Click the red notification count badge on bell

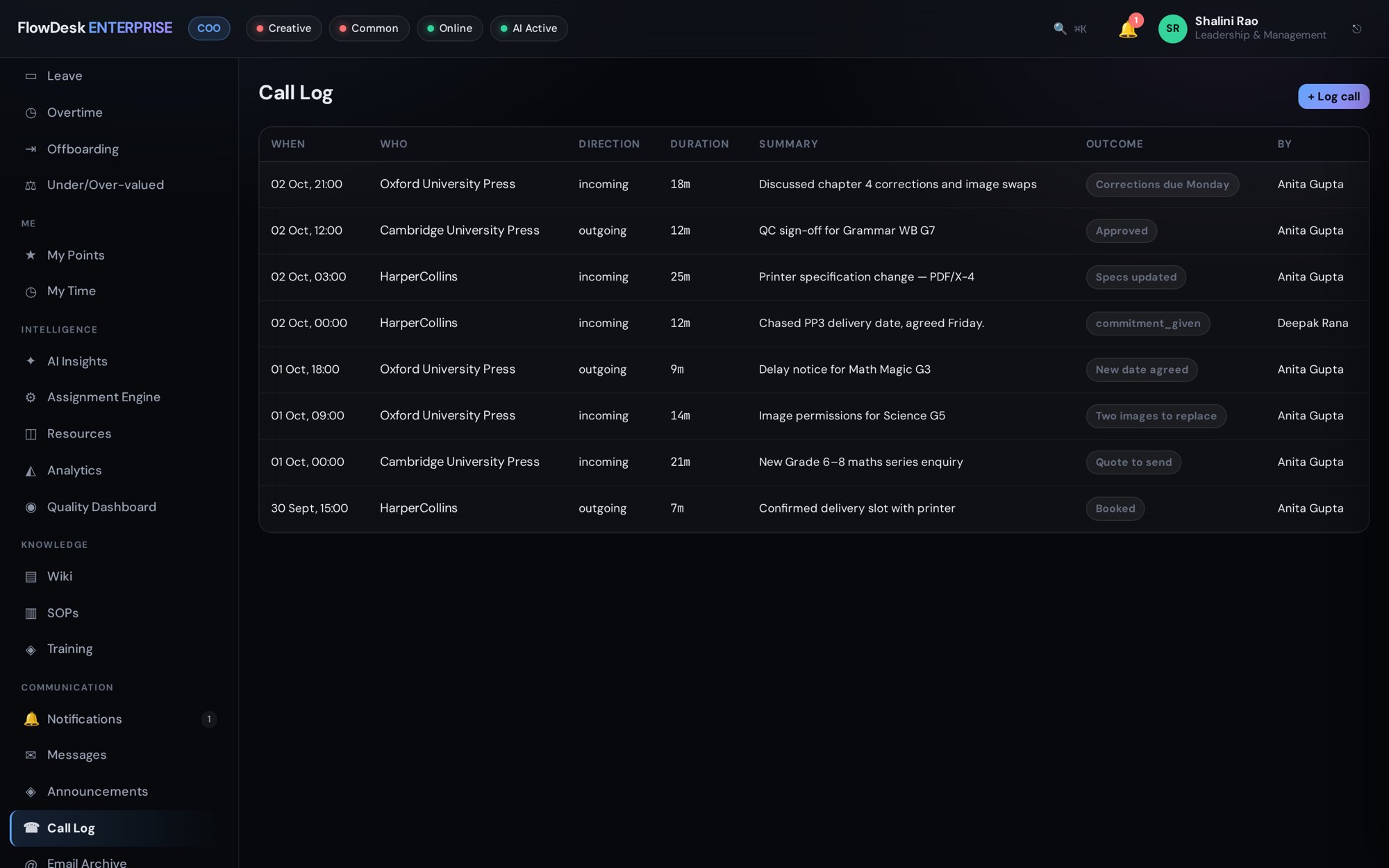coord(1136,20)
